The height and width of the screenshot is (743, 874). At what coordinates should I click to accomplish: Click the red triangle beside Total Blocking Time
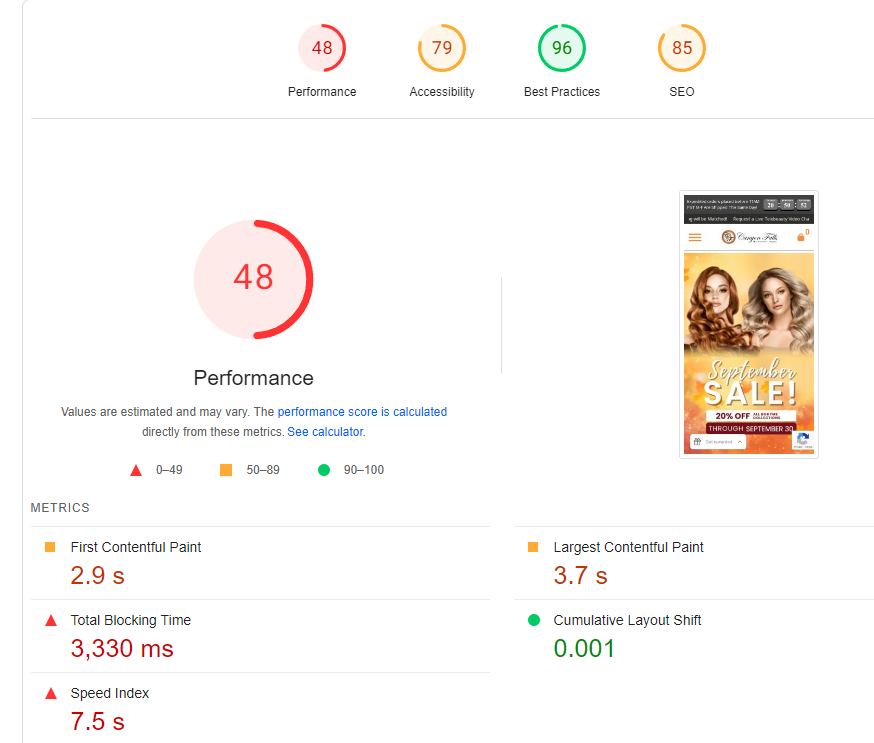click(51, 620)
